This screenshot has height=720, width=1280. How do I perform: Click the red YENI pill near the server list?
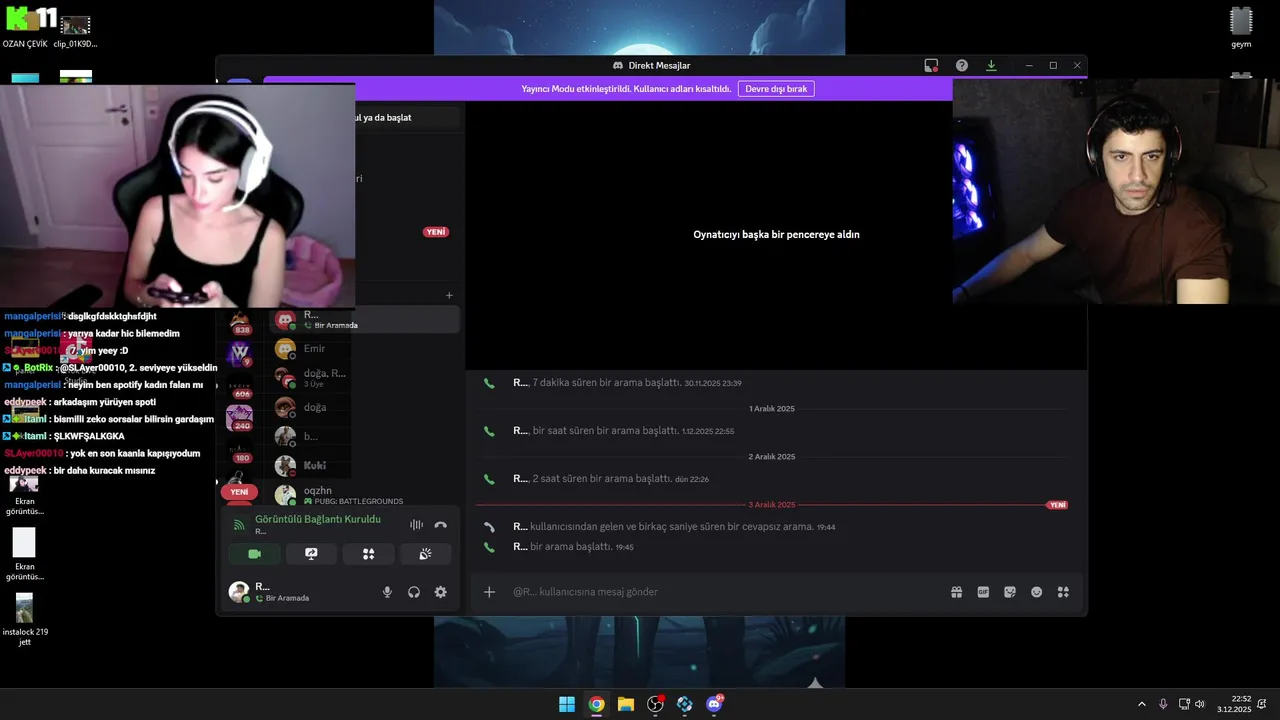[239, 492]
